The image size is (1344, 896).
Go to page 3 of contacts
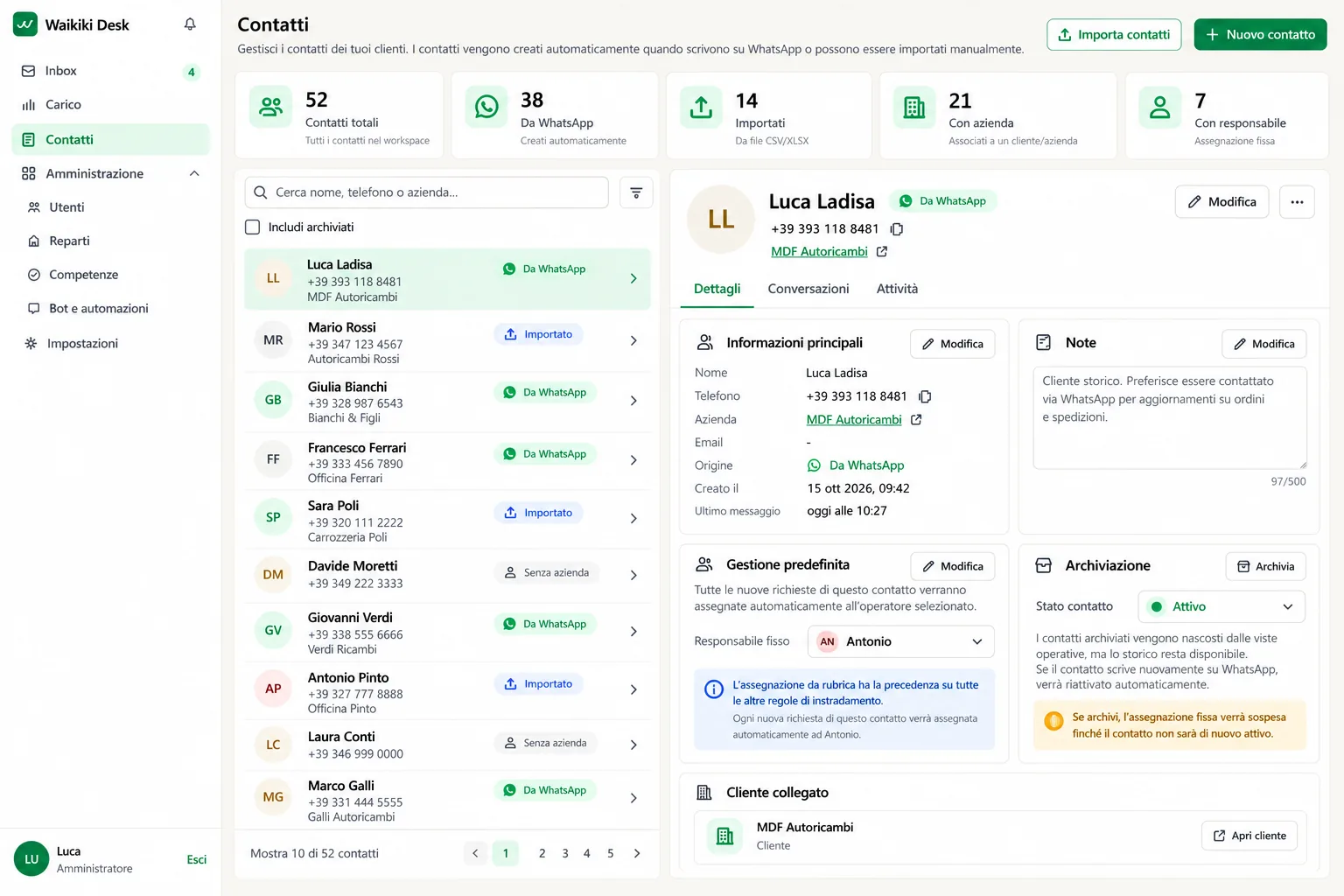[565, 853]
